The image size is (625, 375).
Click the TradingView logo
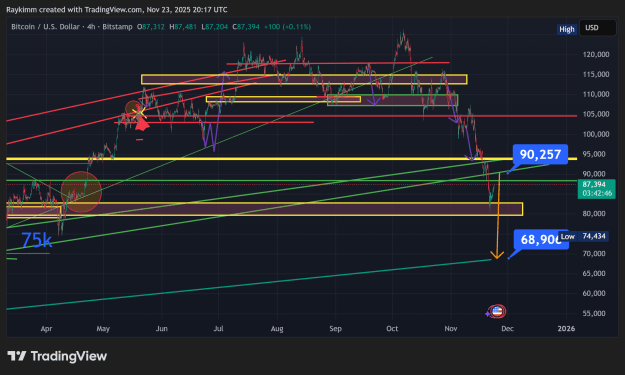point(57,356)
